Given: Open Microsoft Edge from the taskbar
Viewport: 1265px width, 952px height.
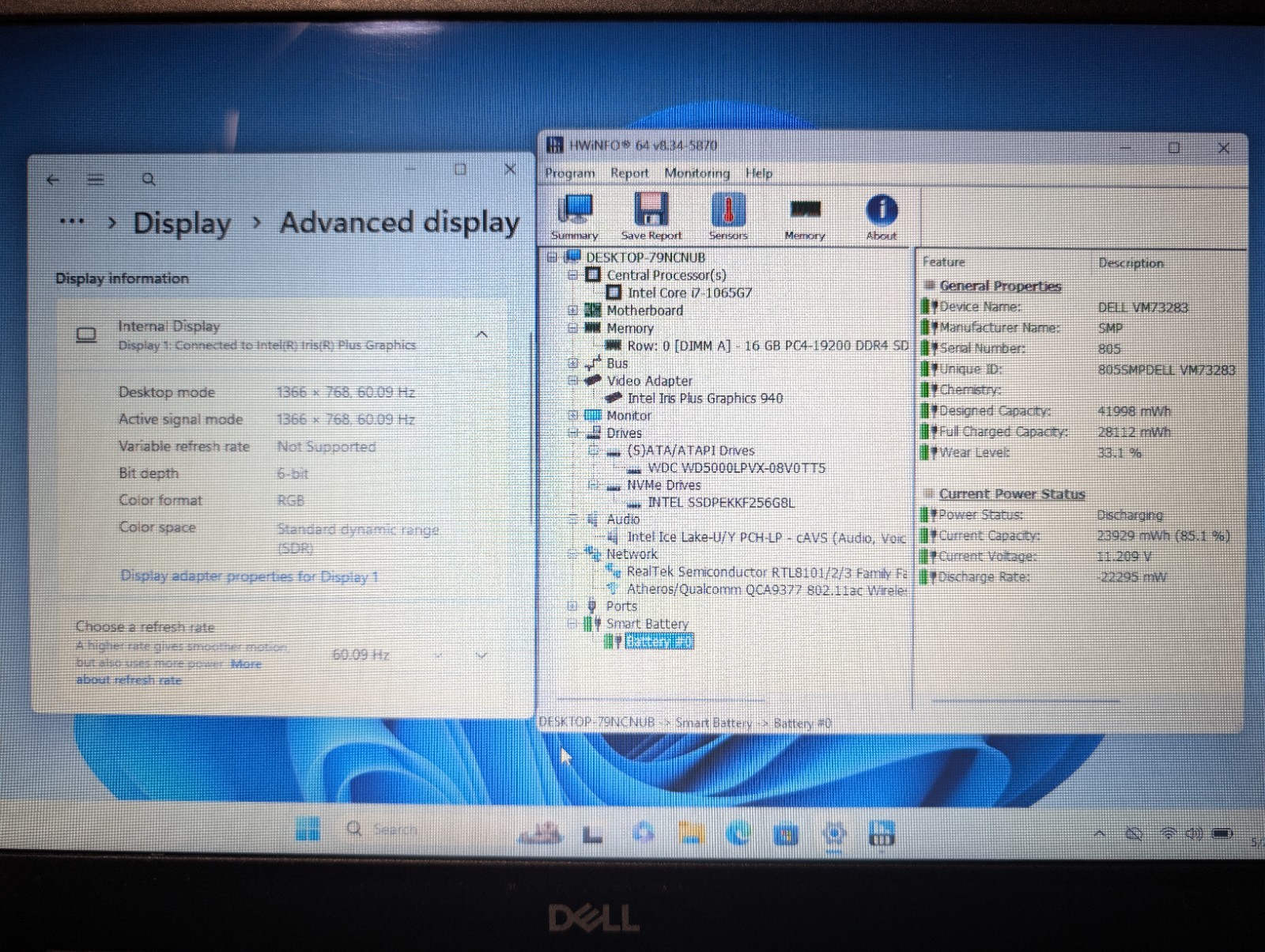Looking at the screenshot, I should pos(738,833).
